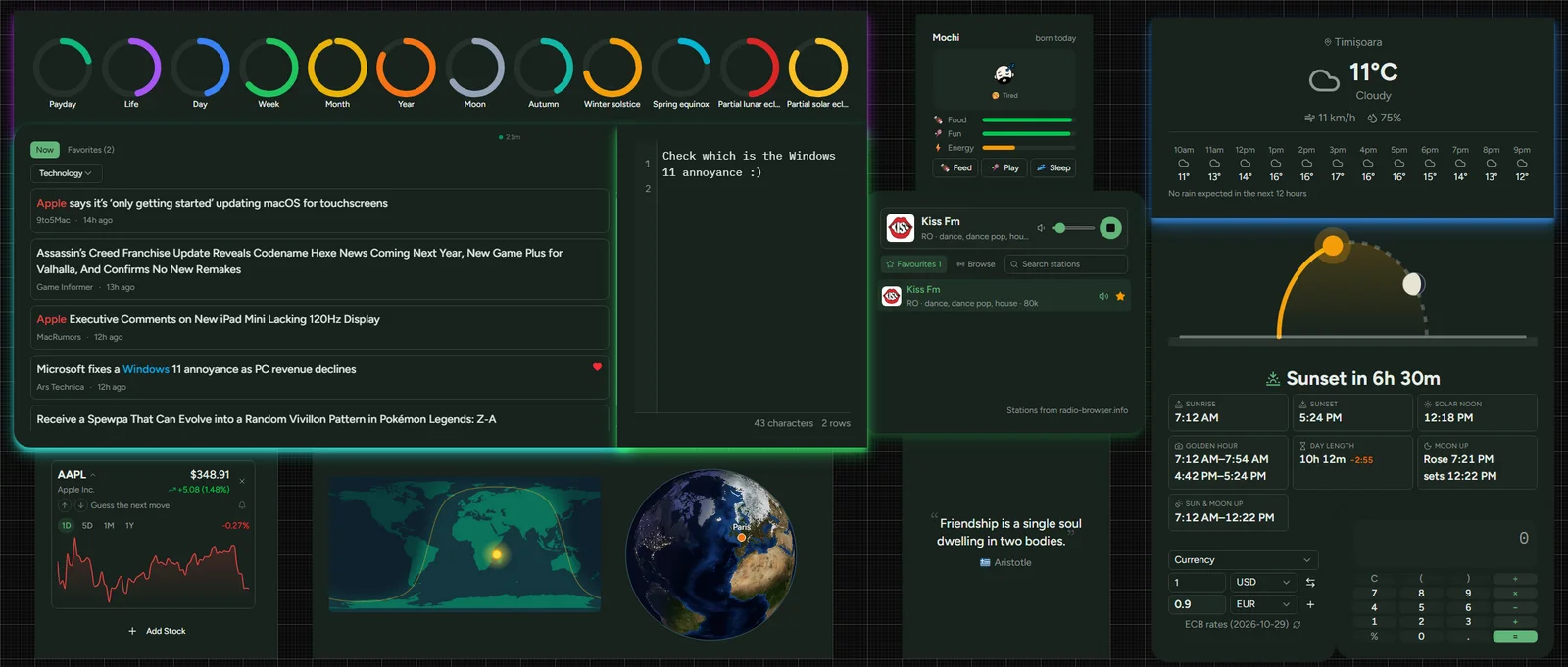Open the EUR currency dropdown
The width and height of the screenshot is (1568, 667).
pyautogui.click(x=1263, y=604)
